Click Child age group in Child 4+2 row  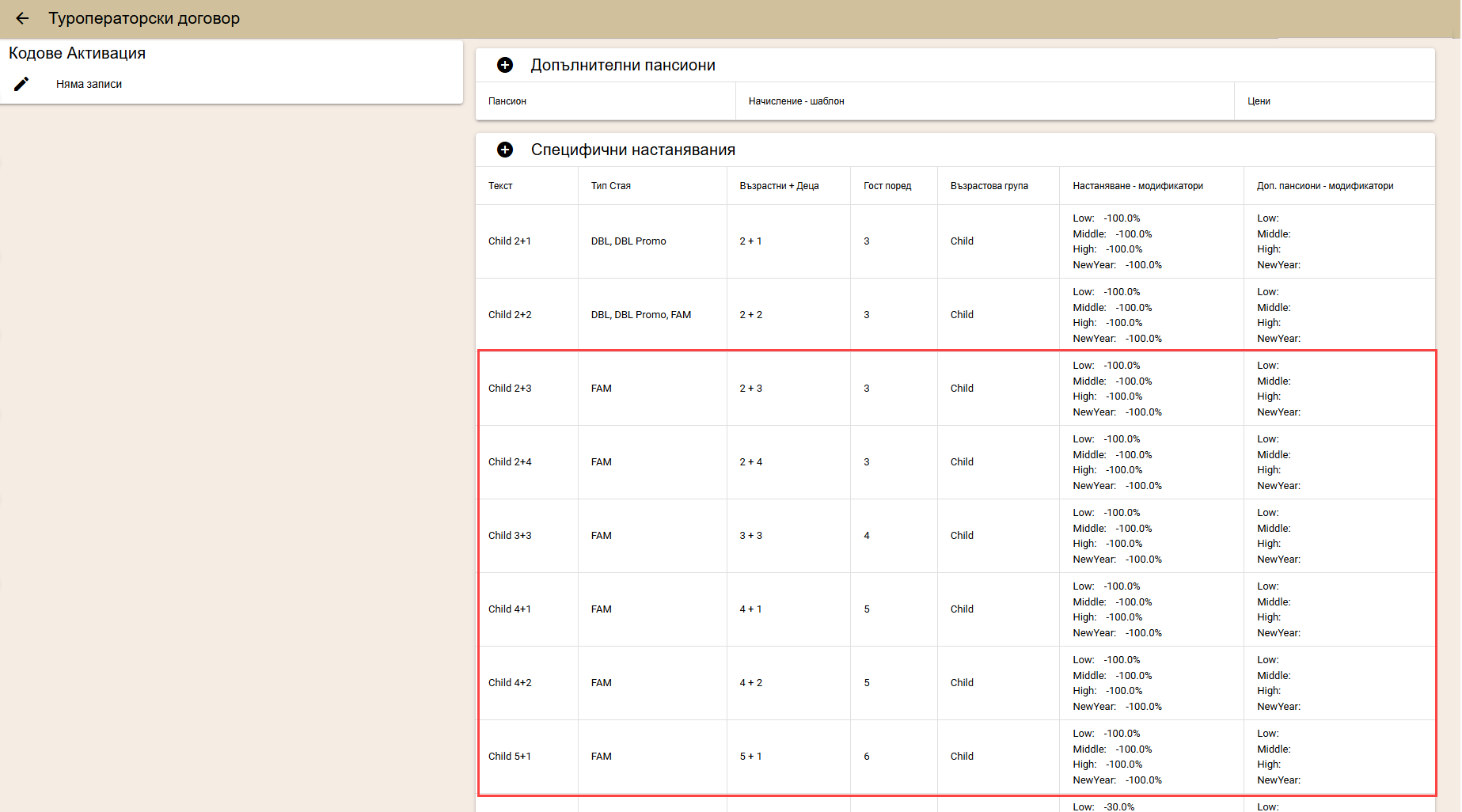[x=962, y=683]
